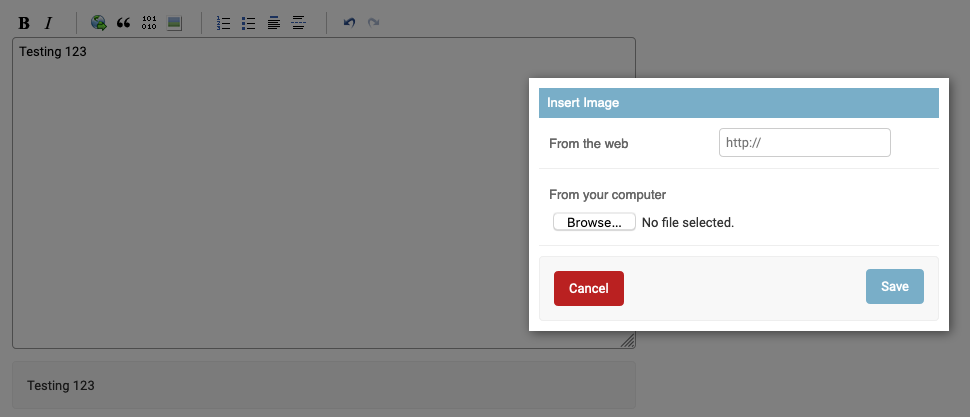The width and height of the screenshot is (970, 417).
Task: Create a bulleted list
Action: (x=249, y=24)
